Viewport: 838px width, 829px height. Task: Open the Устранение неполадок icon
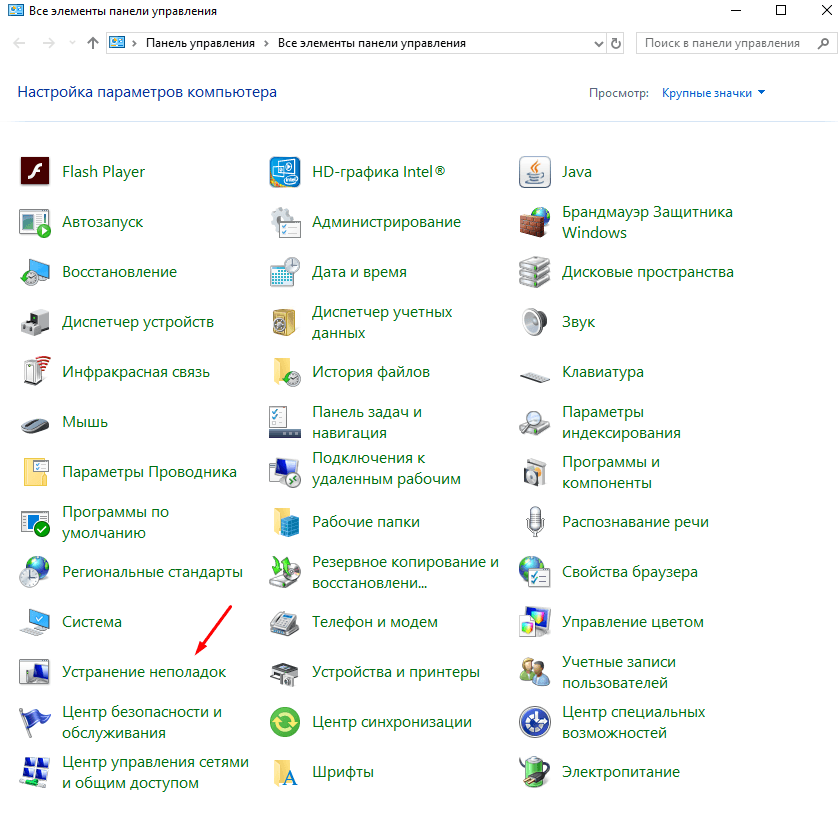(x=35, y=672)
